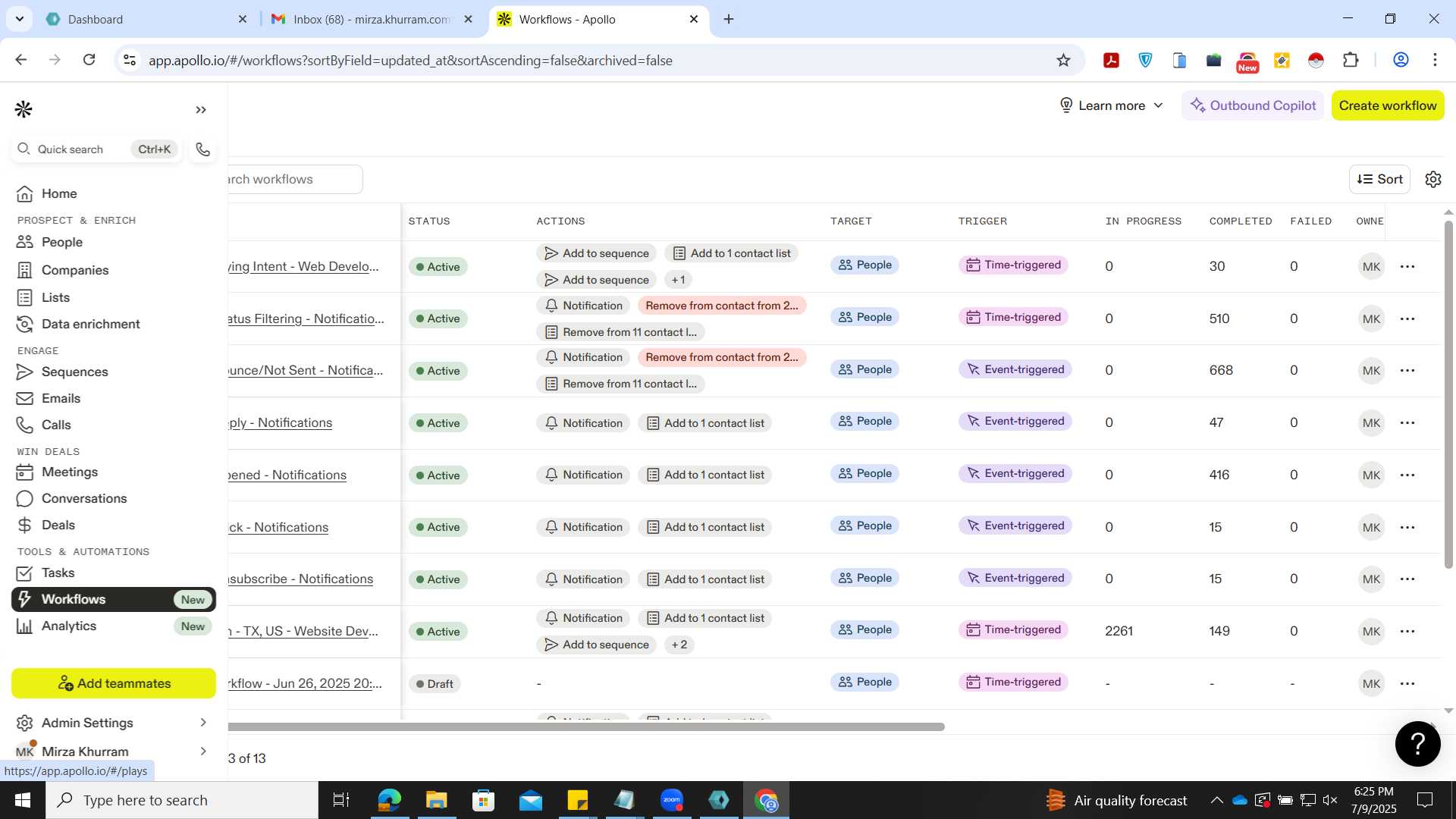Click Draft status badge

(x=435, y=683)
